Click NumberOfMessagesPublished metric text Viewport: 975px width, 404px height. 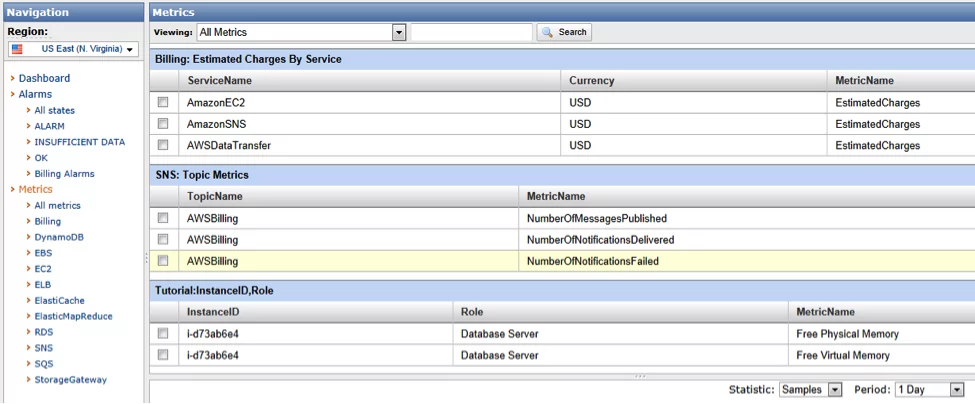pos(597,219)
